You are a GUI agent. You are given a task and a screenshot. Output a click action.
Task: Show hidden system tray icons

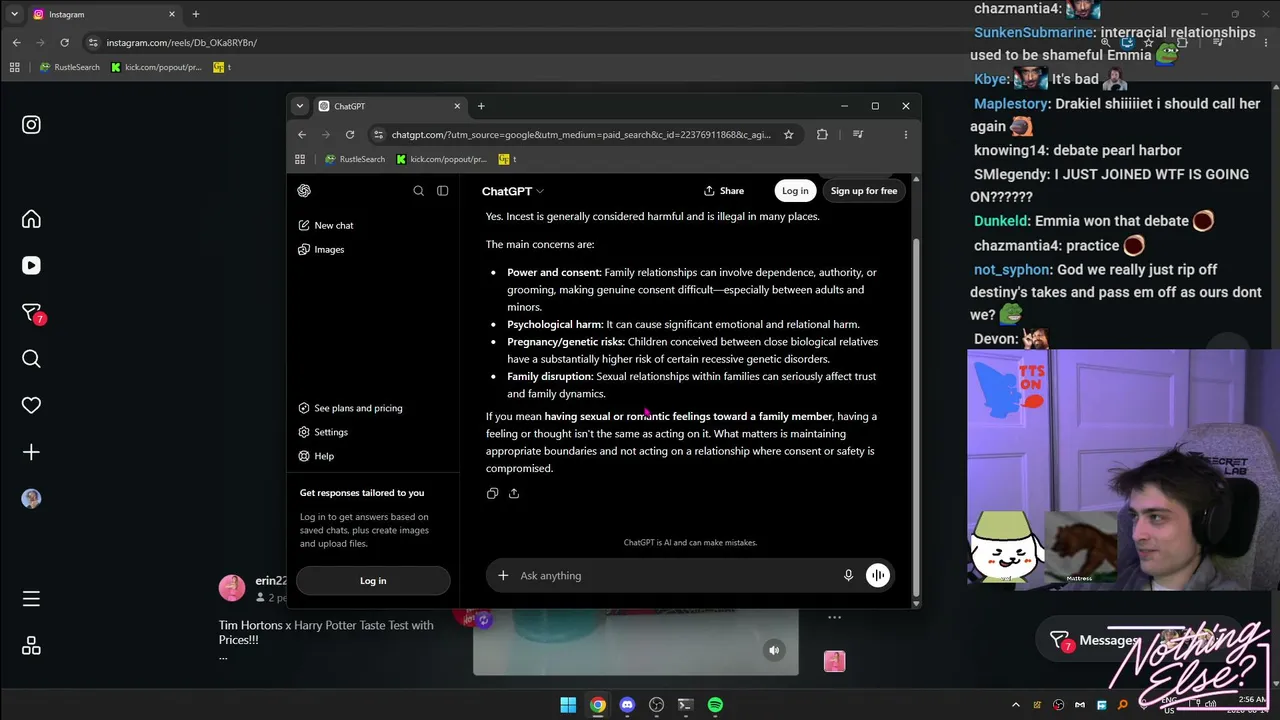[x=1016, y=705]
